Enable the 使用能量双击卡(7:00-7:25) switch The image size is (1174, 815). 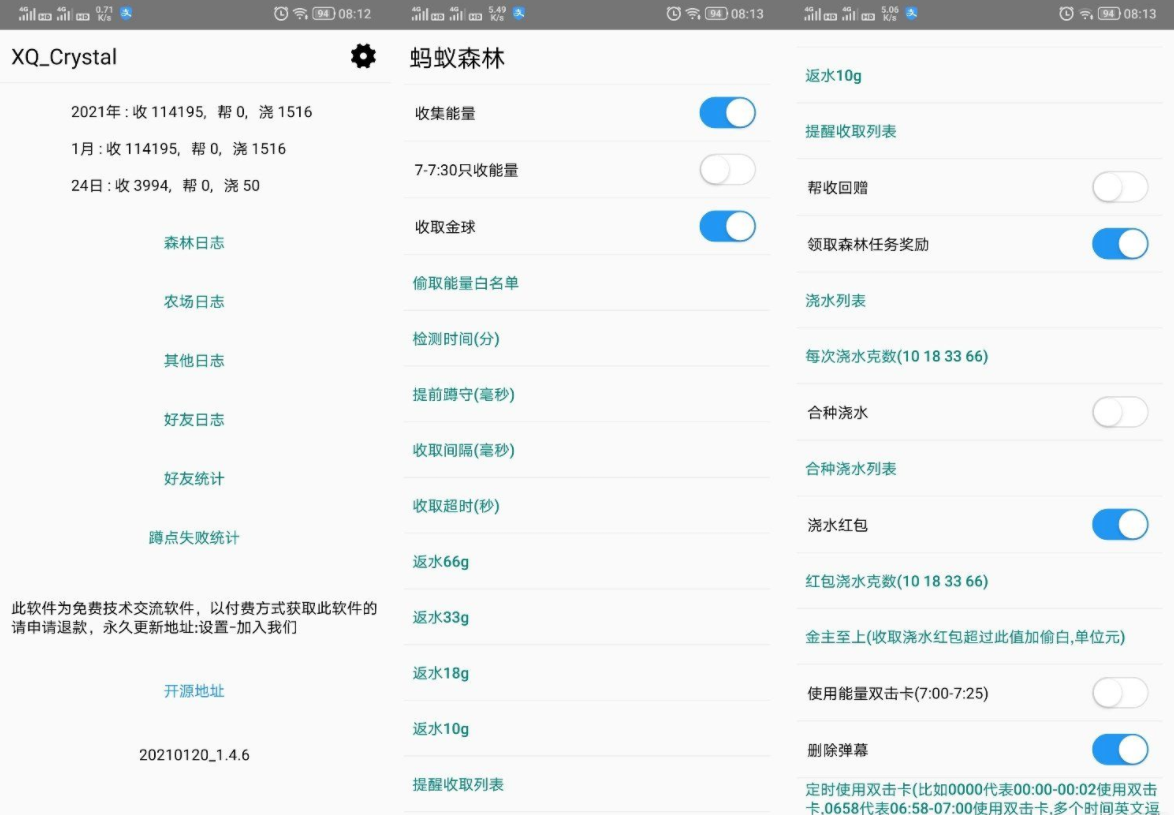click(x=1120, y=693)
